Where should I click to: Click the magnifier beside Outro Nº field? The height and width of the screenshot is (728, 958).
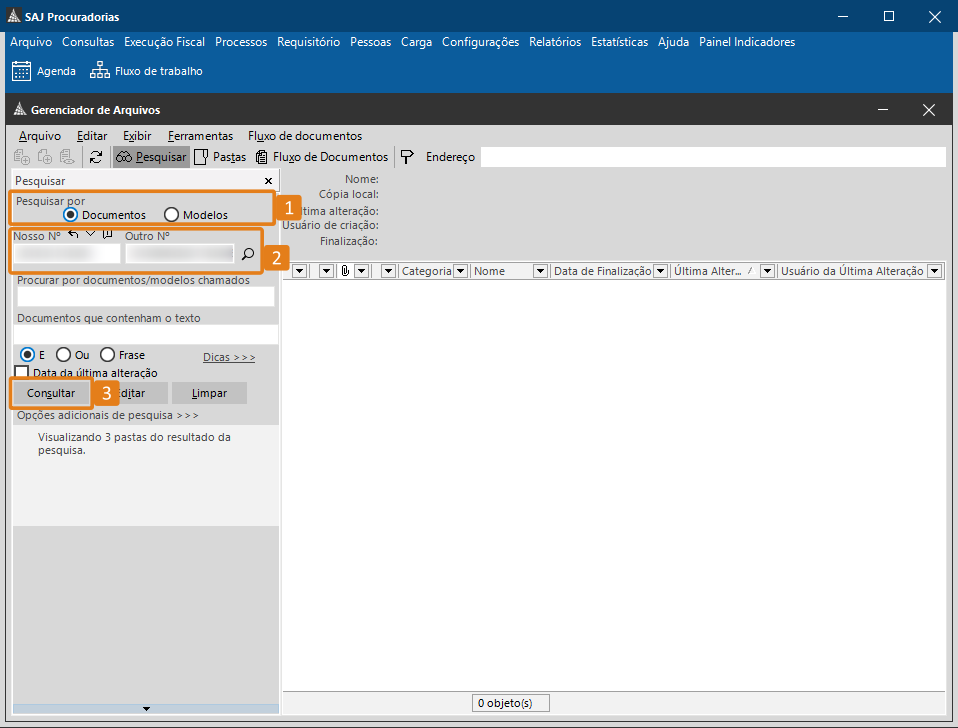(x=248, y=255)
